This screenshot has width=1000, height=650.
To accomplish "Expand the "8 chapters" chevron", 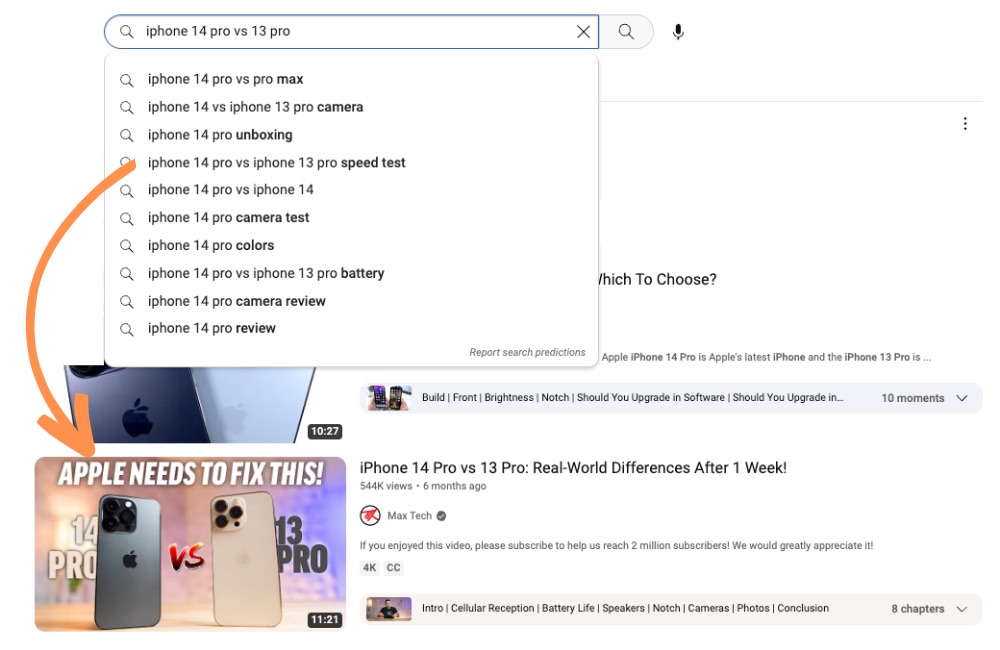I will click(x=962, y=609).
